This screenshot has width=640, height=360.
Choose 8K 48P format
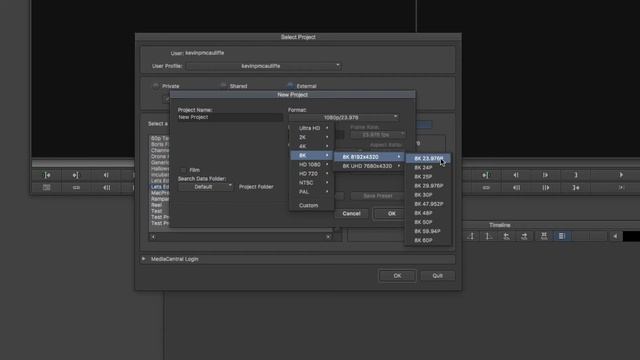pos(428,213)
